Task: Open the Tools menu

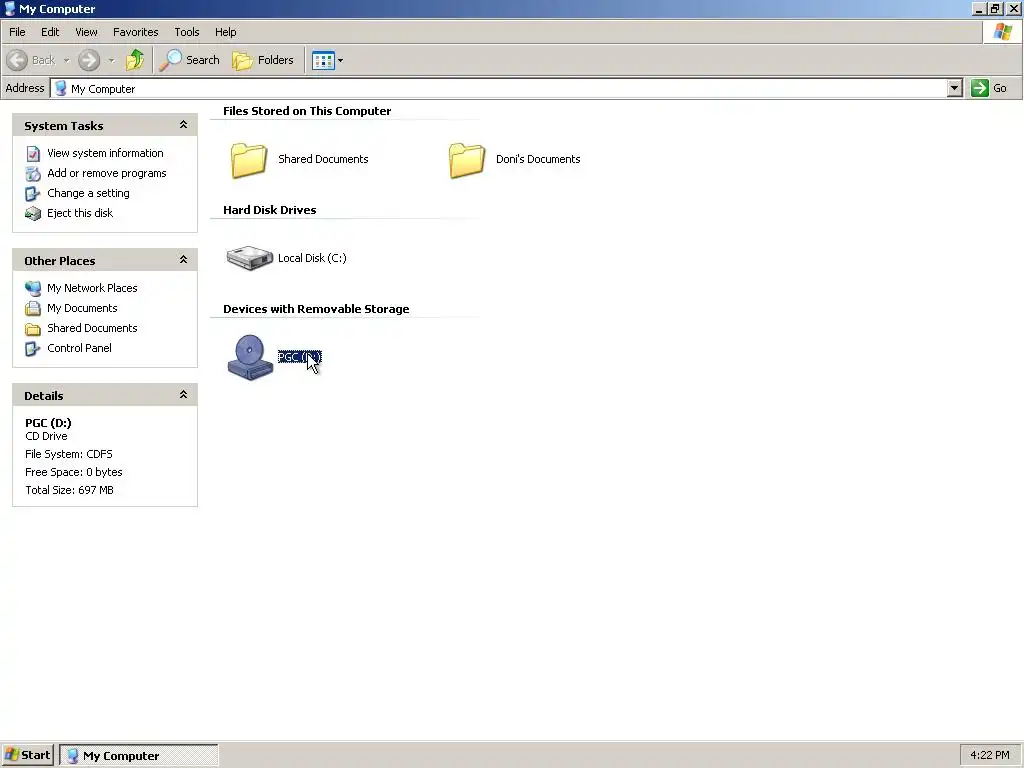Action: pos(186,32)
